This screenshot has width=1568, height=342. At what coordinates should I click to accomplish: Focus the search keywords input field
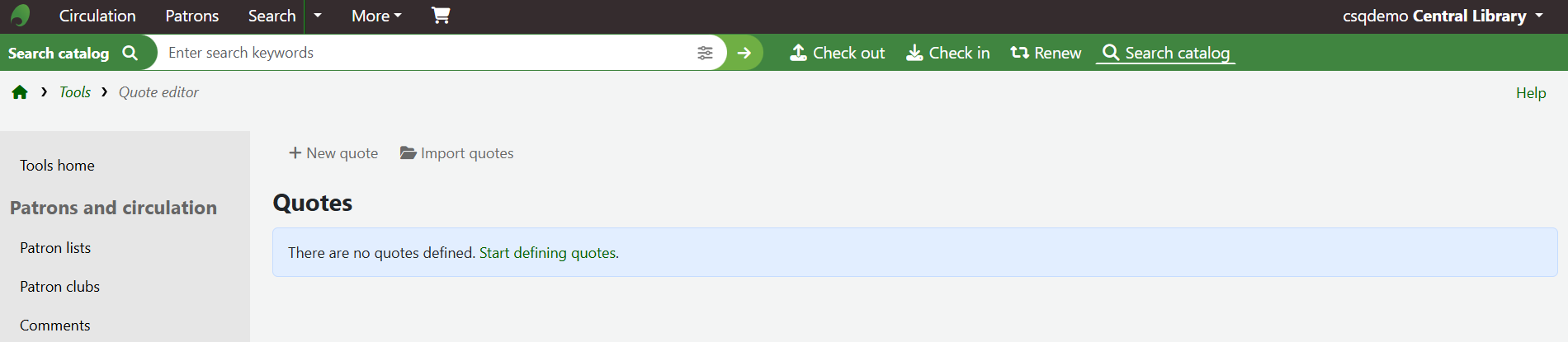coord(425,53)
